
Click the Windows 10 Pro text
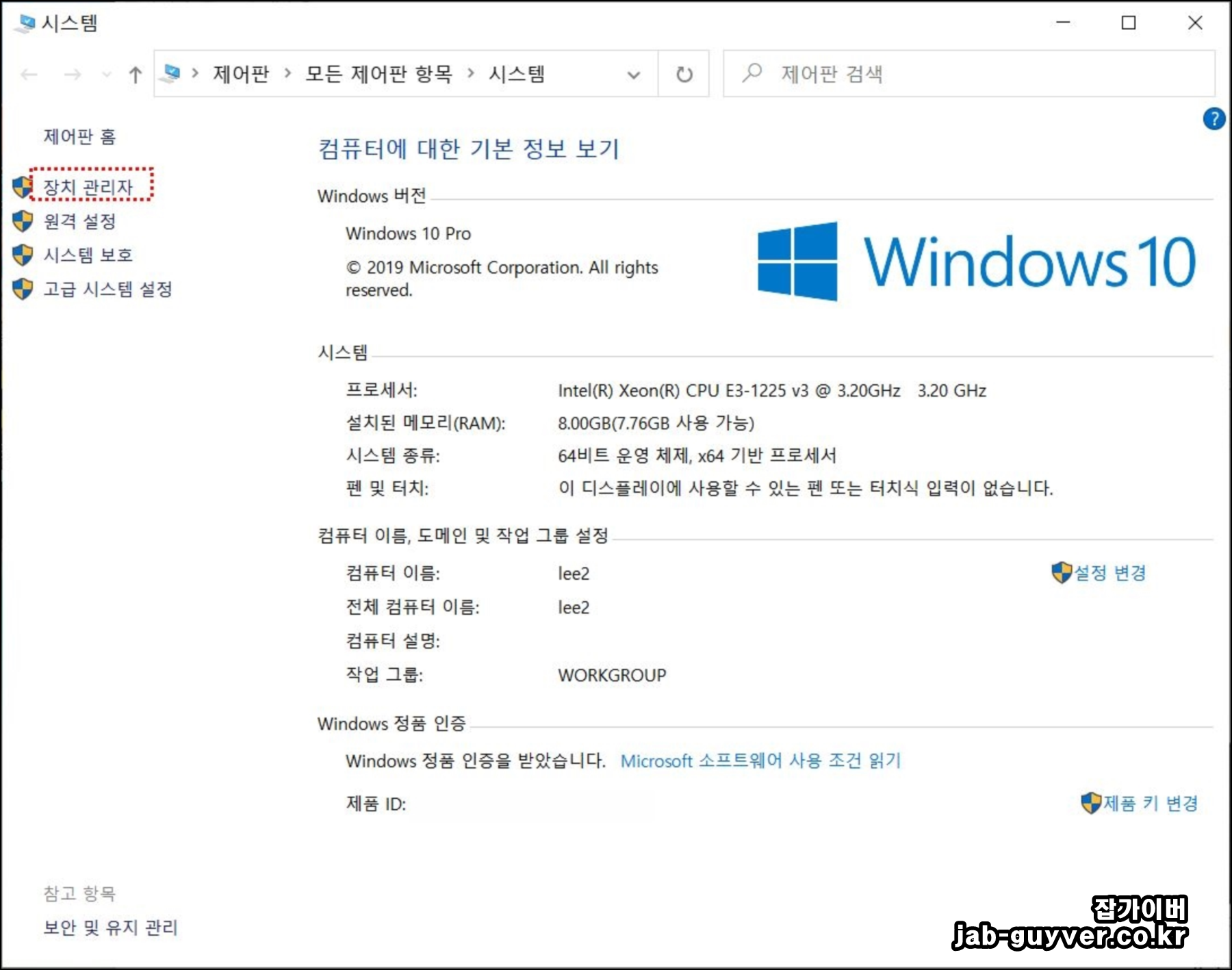(x=409, y=233)
